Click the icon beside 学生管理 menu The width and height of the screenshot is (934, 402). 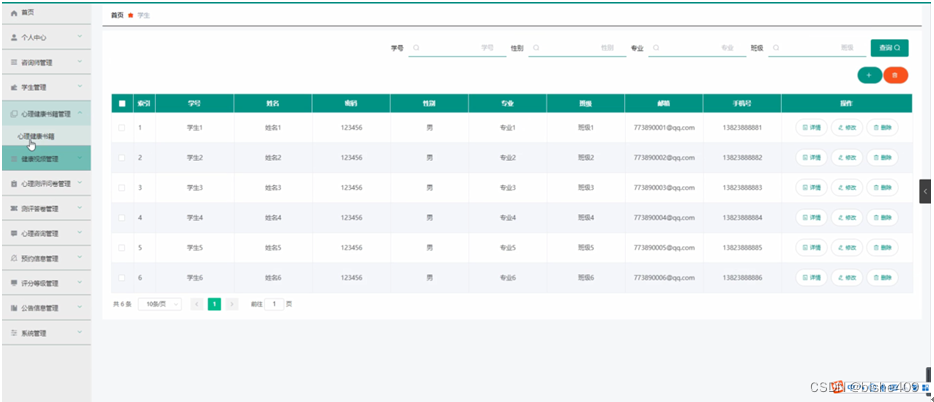point(14,88)
